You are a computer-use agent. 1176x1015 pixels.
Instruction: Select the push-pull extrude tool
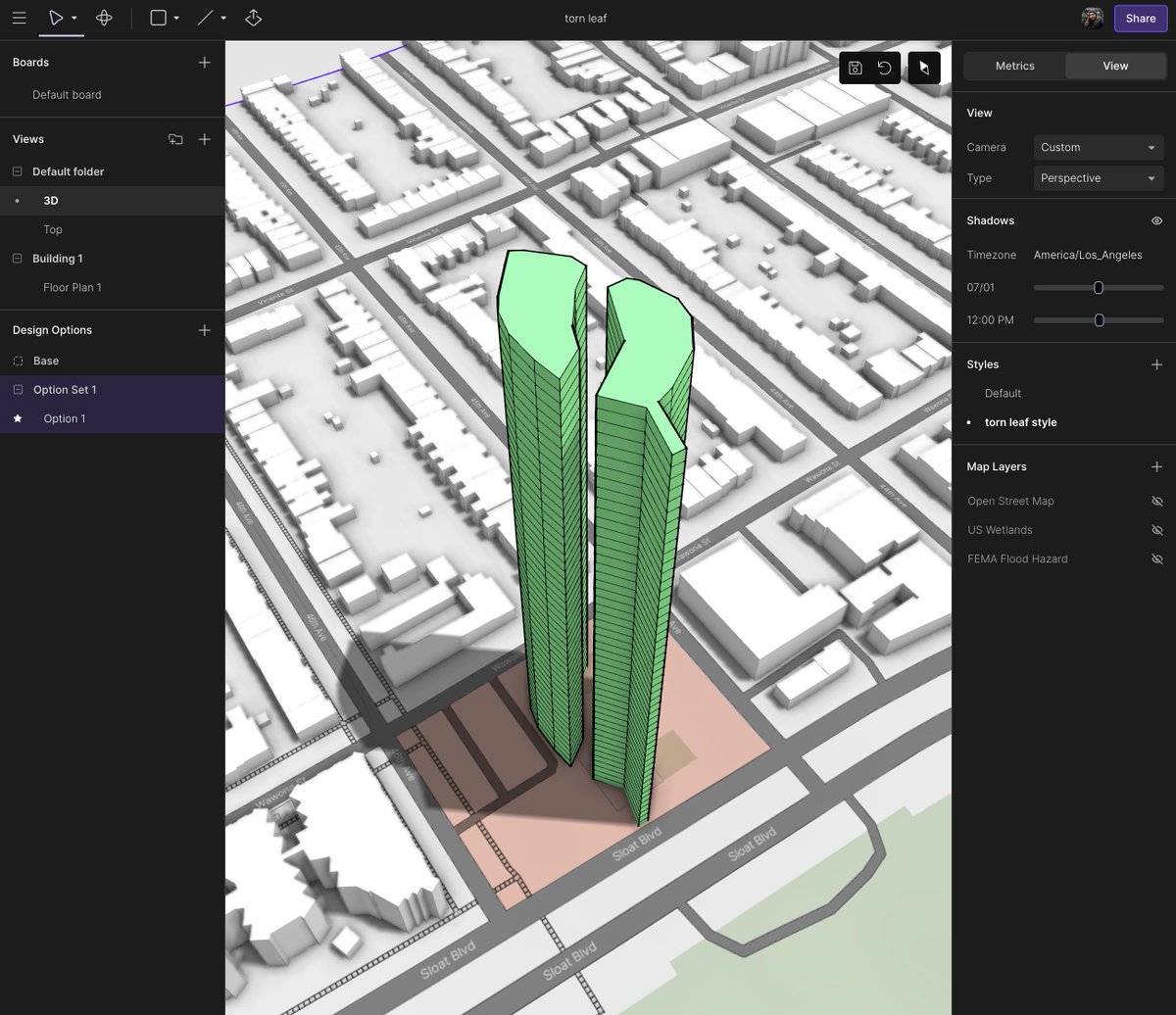point(253,18)
